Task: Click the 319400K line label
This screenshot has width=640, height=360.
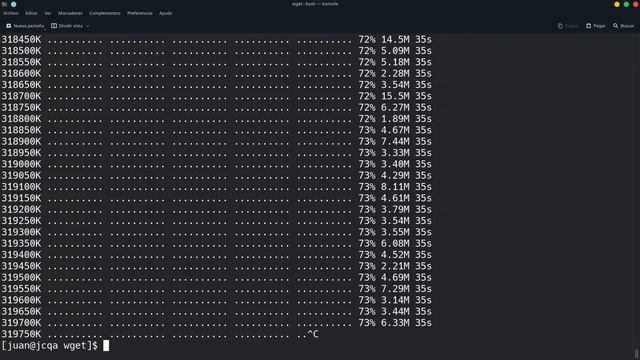Action: tap(21, 255)
